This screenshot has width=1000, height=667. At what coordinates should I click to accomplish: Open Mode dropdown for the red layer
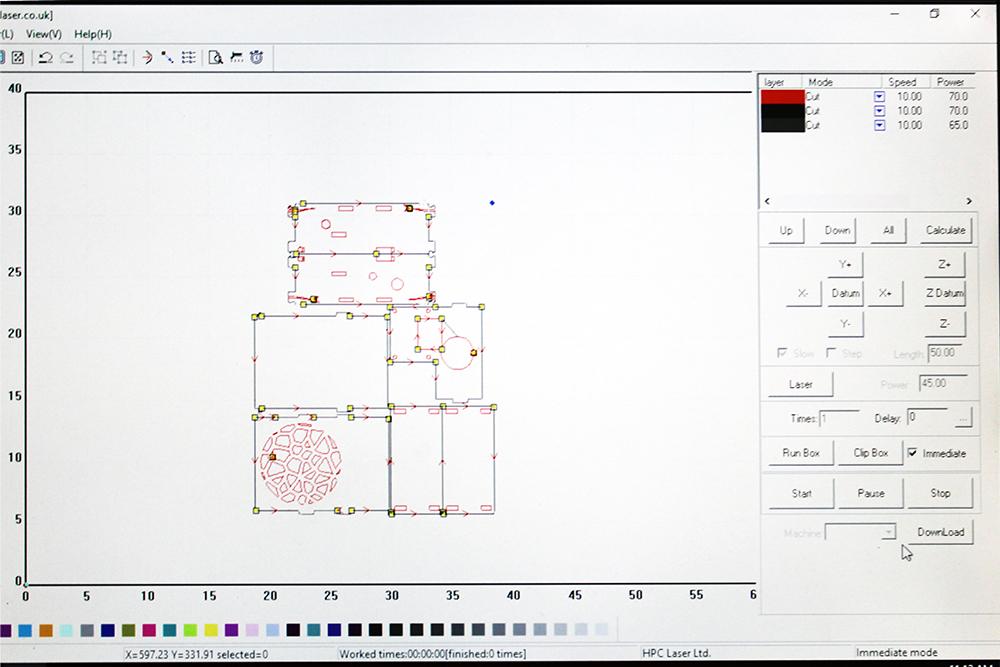879,96
